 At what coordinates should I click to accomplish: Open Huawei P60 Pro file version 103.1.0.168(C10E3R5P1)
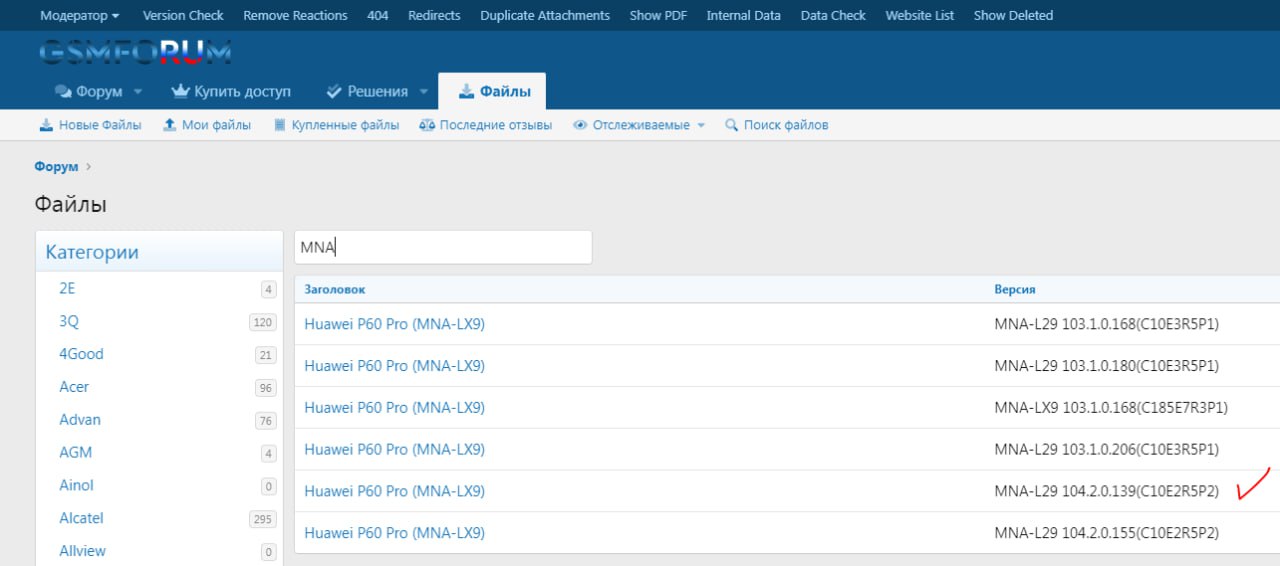pos(394,324)
